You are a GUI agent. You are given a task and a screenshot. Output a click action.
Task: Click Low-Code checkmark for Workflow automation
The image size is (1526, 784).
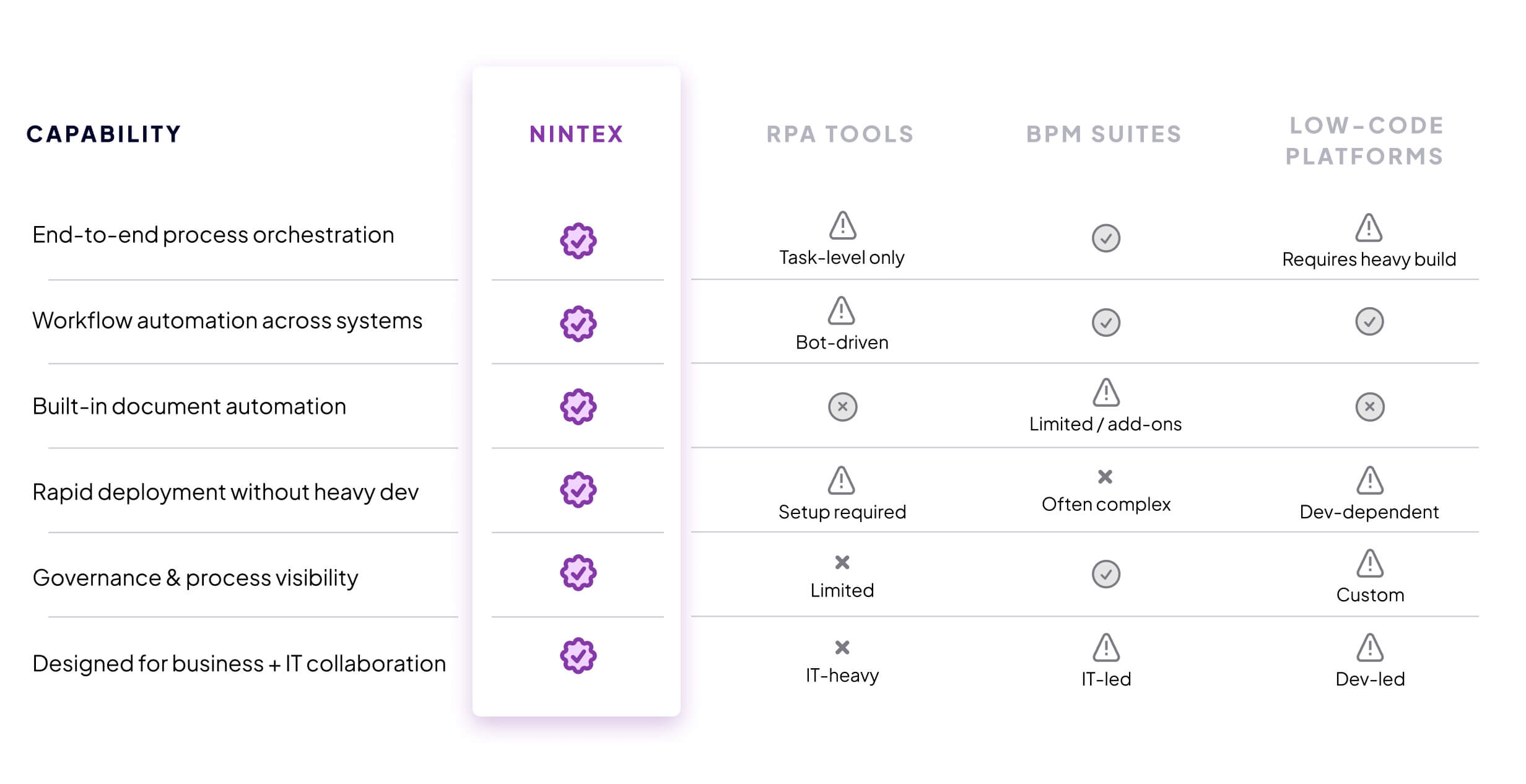tap(1369, 321)
